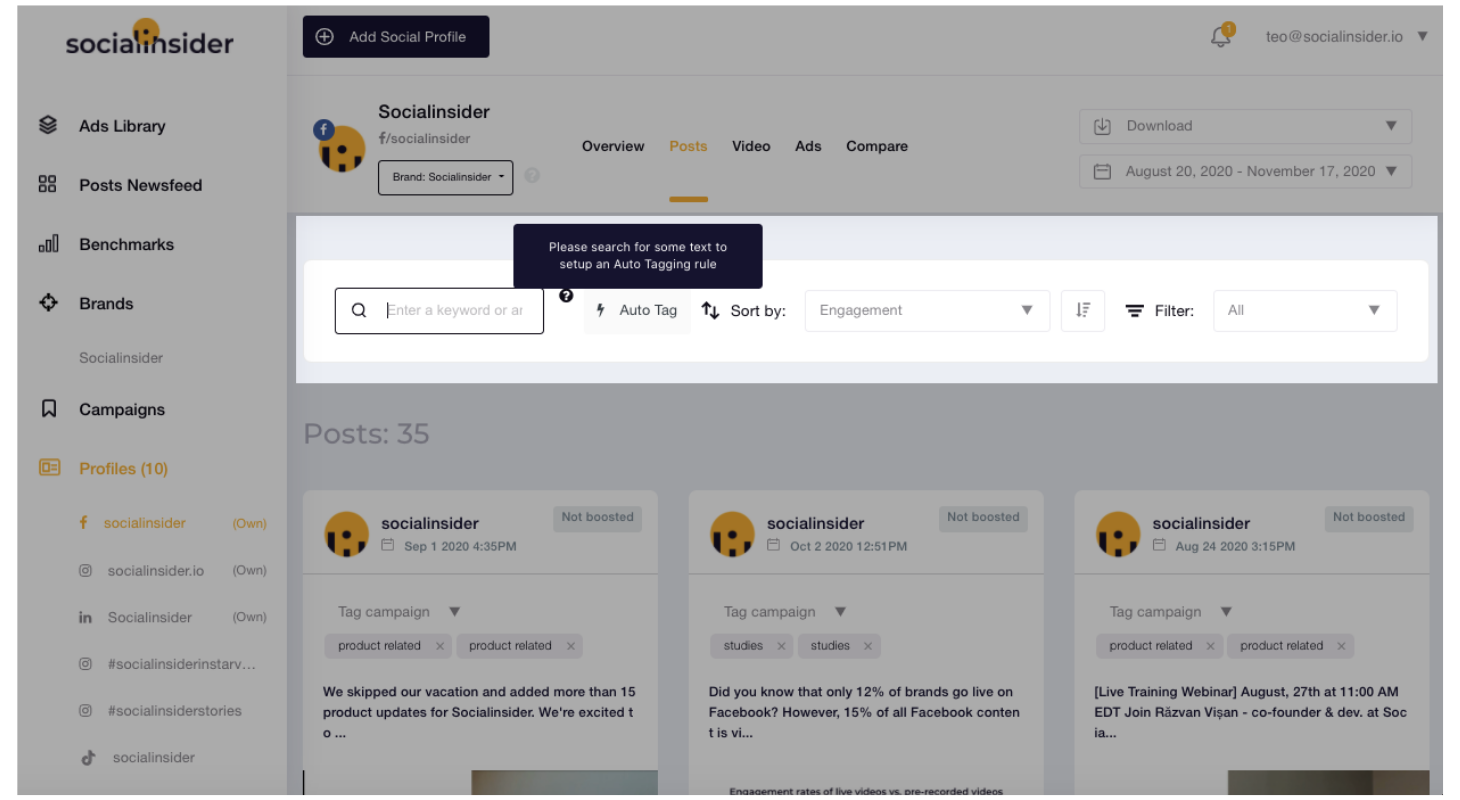Click the Not boosted badge on Sep 1 post
Image resolution: width=1460 pixels, height=800 pixels.
[x=597, y=517]
